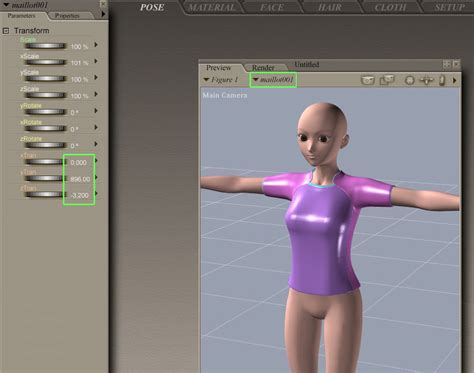Image resolution: width=474 pixels, height=373 pixels.
Task: Click the yRotate dial slider
Action: tap(45, 112)
